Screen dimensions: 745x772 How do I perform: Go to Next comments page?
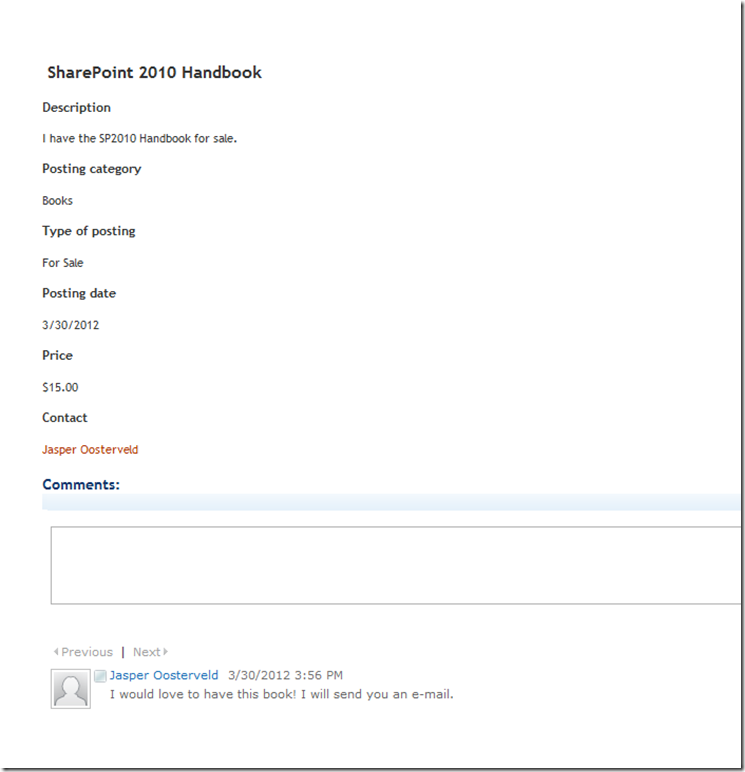(147, 652)
